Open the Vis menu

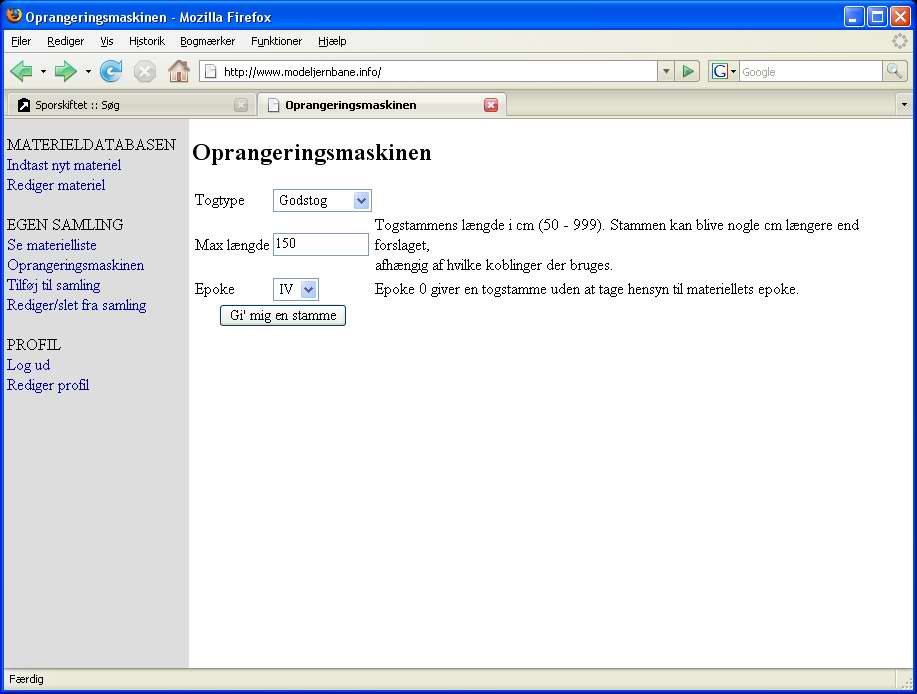pyautogui.click(x=106, y=41)
